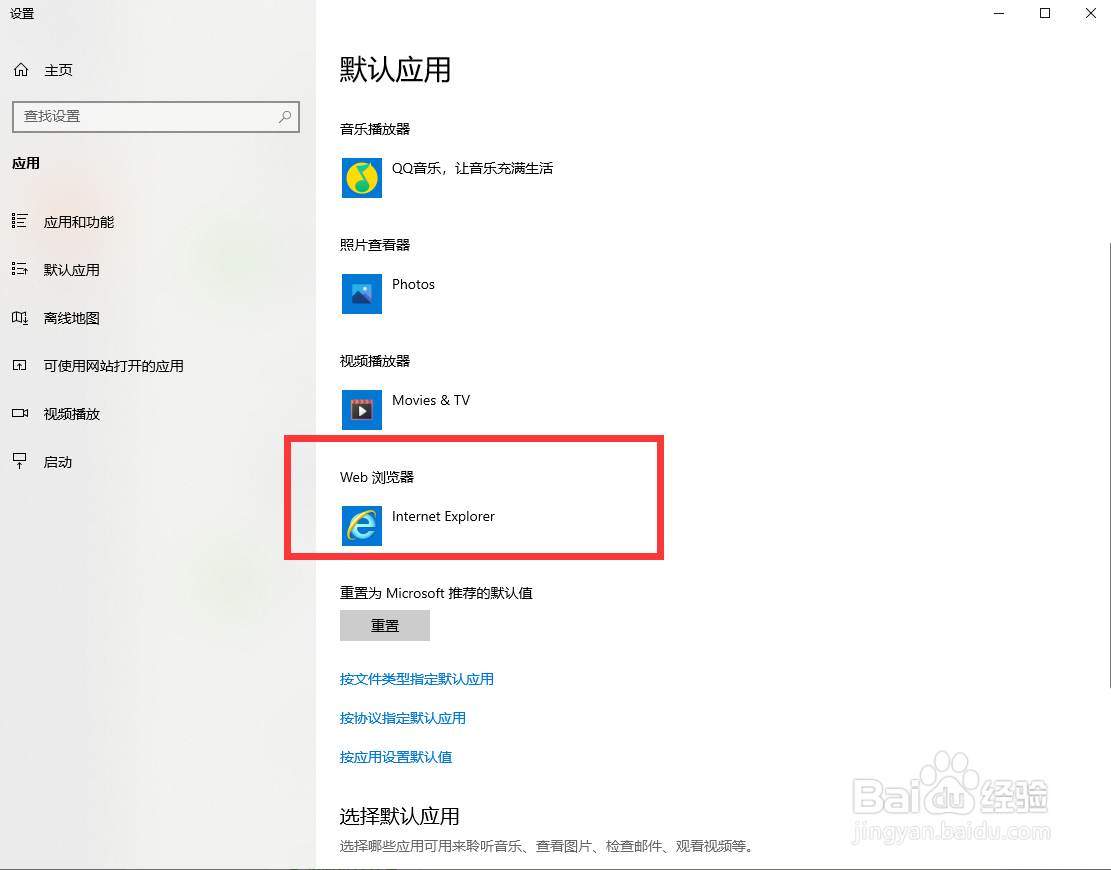This screenshot has width=1111, height=870.
Task: Click the 可使用网站打开的应用 sidebar icon
Action: [21, 366]
